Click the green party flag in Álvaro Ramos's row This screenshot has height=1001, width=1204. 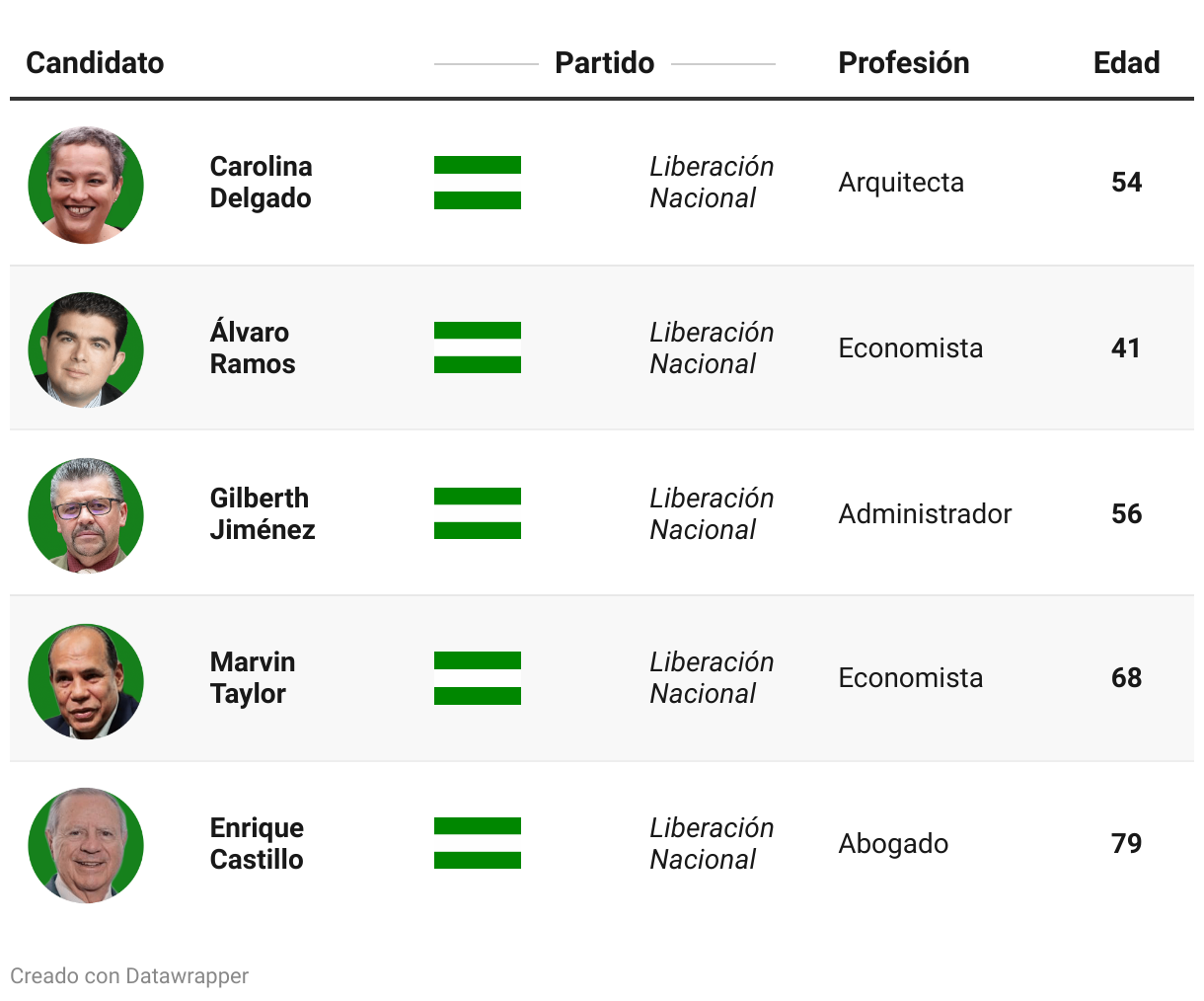tap(478, 347)
